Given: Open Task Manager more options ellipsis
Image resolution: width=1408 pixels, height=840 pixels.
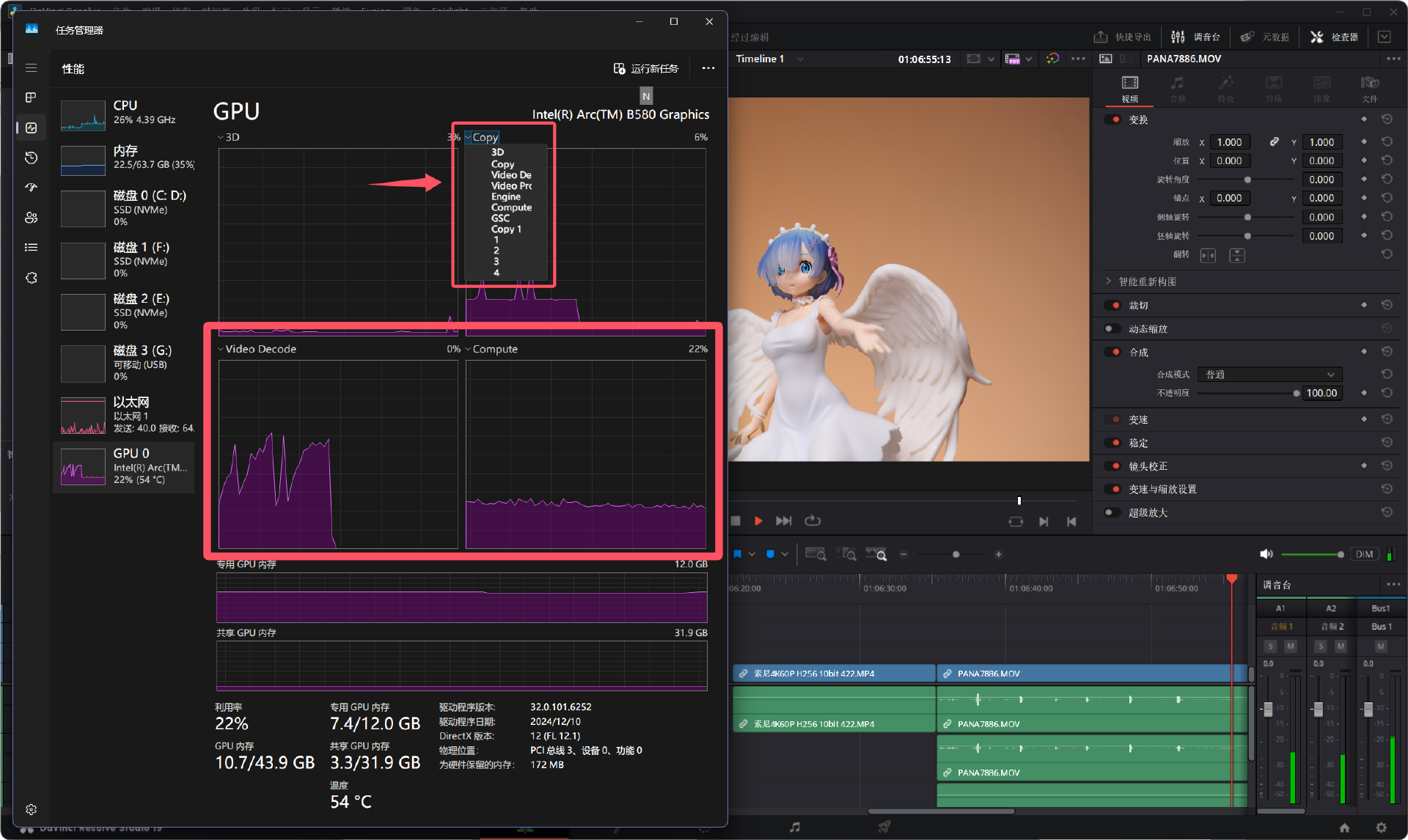Looking at the screenshot, I should pos(708,68).
